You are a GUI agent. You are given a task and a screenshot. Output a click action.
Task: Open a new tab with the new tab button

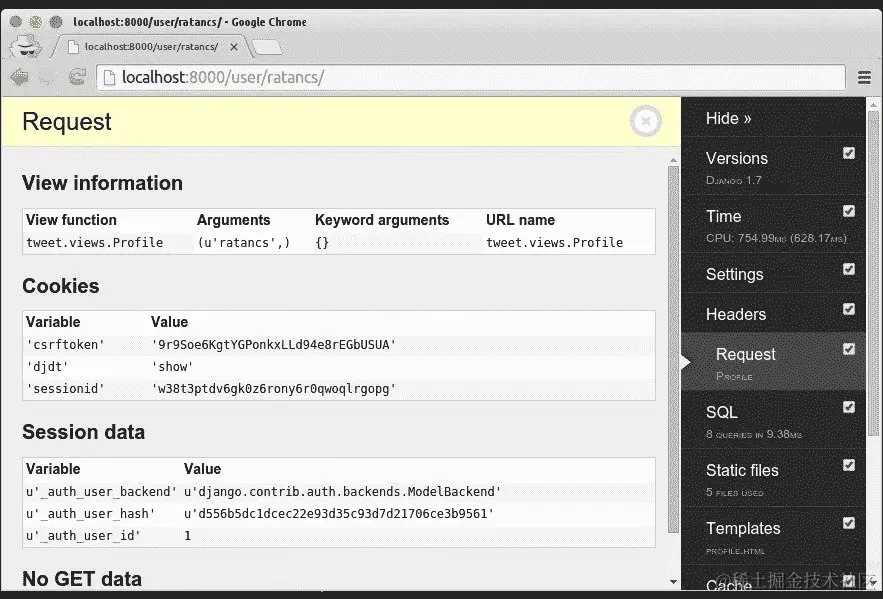[x=267, y=47]
